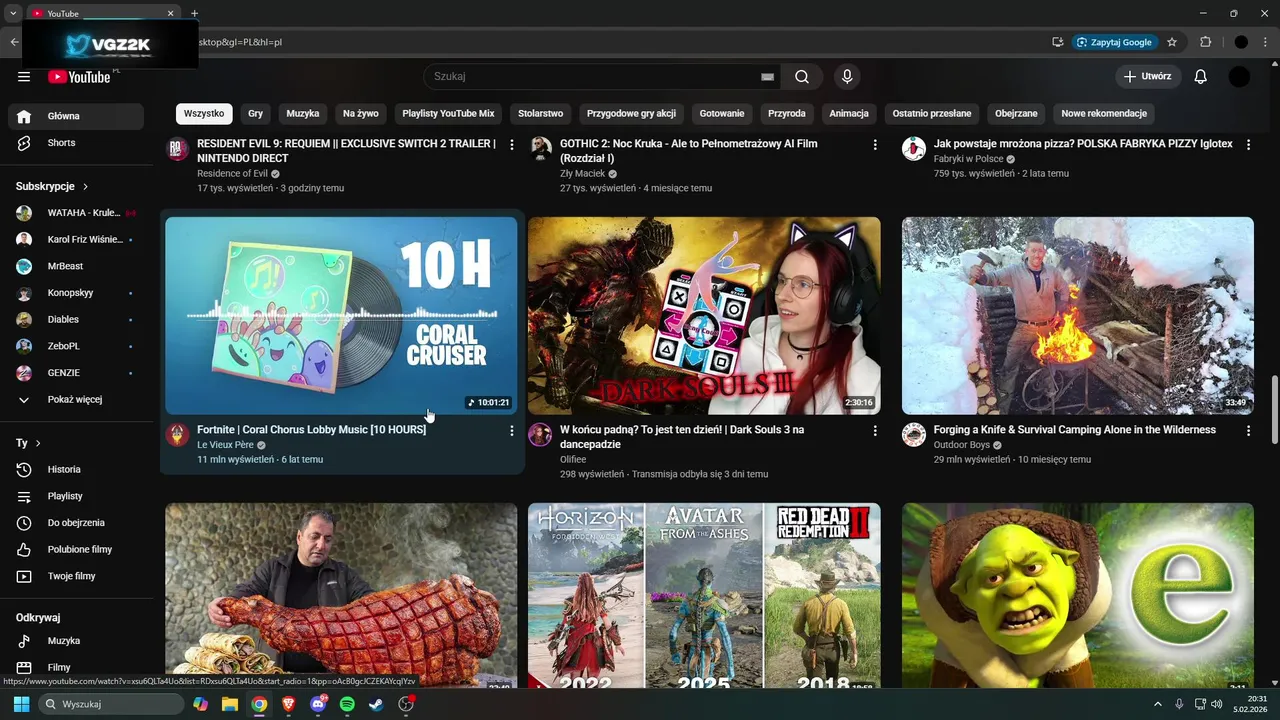Open MrBeast subscription channel
1280x720 pixels.
coord(76,266)
